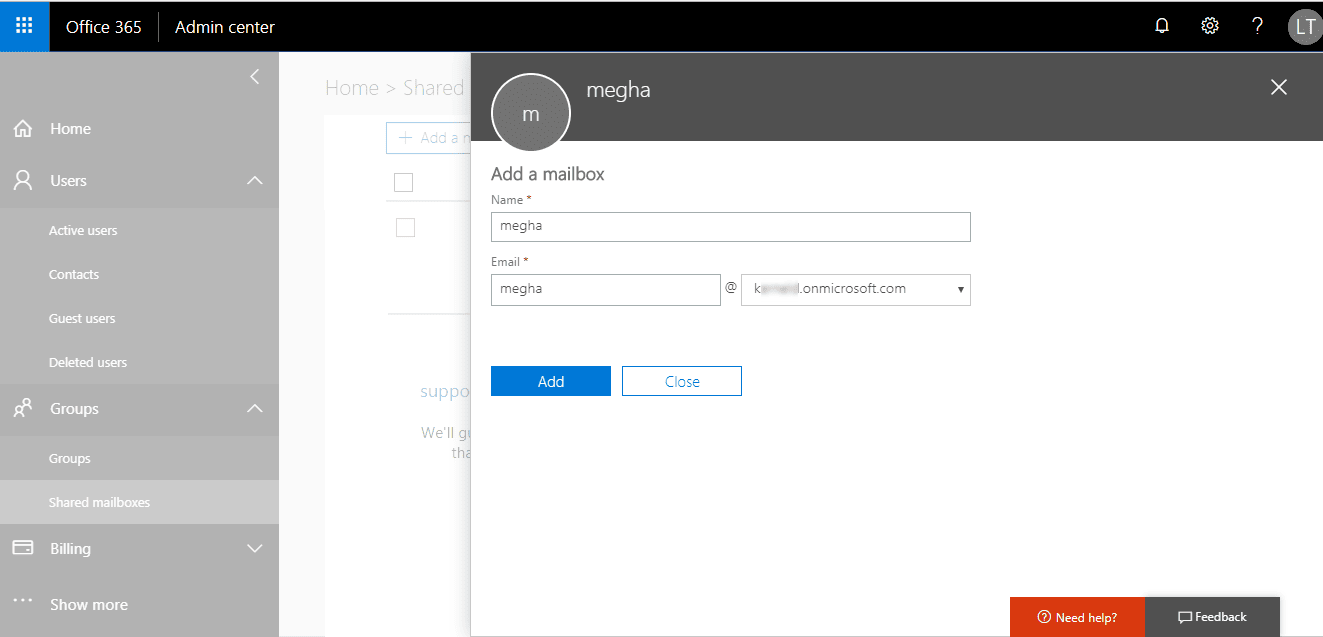The image size is (1323, 637).
Task: Open the Feedback button
Action: click(1212, 617)
